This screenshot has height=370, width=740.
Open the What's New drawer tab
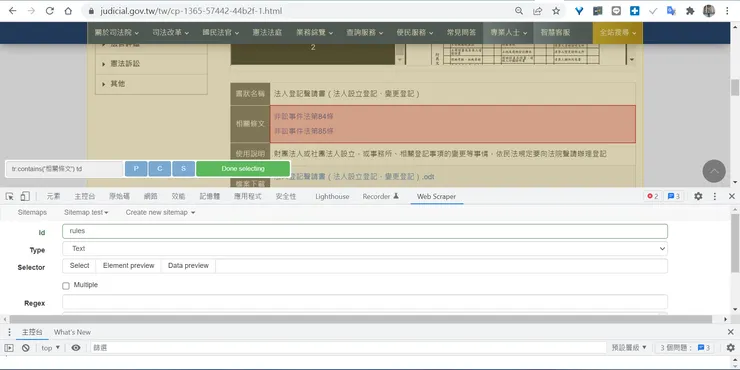tap(72, 332)
